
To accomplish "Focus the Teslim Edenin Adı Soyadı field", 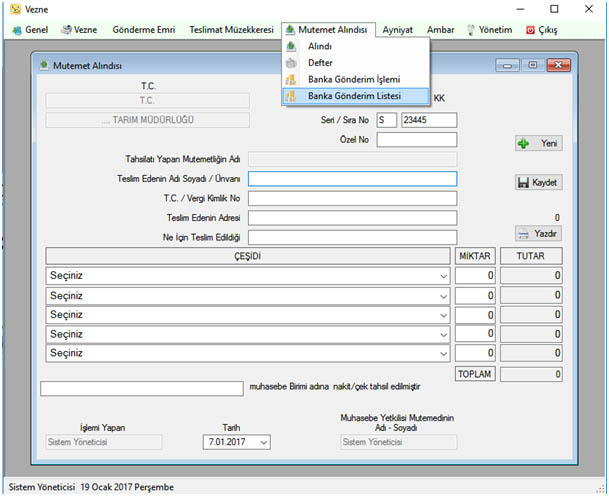I will coord(352,179).
